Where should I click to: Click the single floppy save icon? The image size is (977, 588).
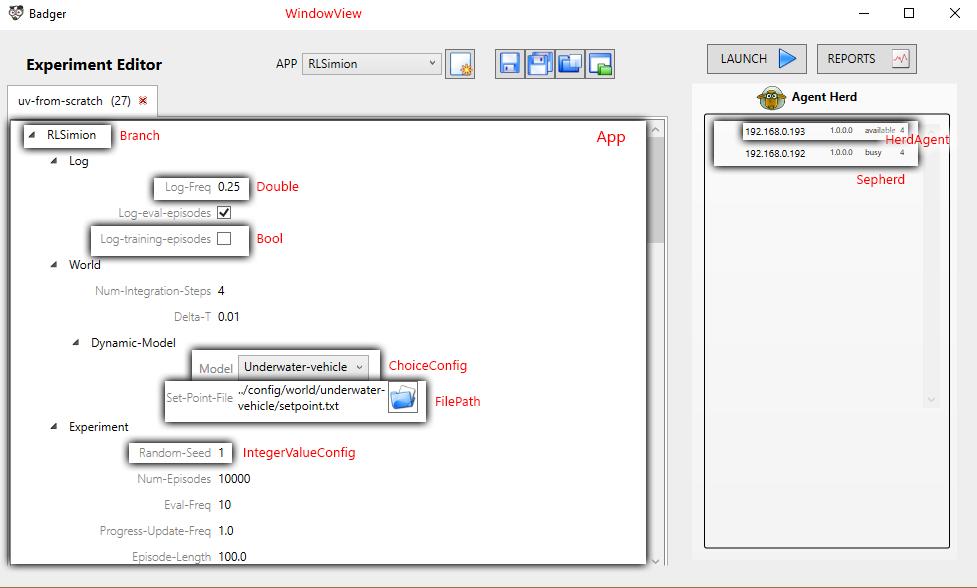coord(510,64)
